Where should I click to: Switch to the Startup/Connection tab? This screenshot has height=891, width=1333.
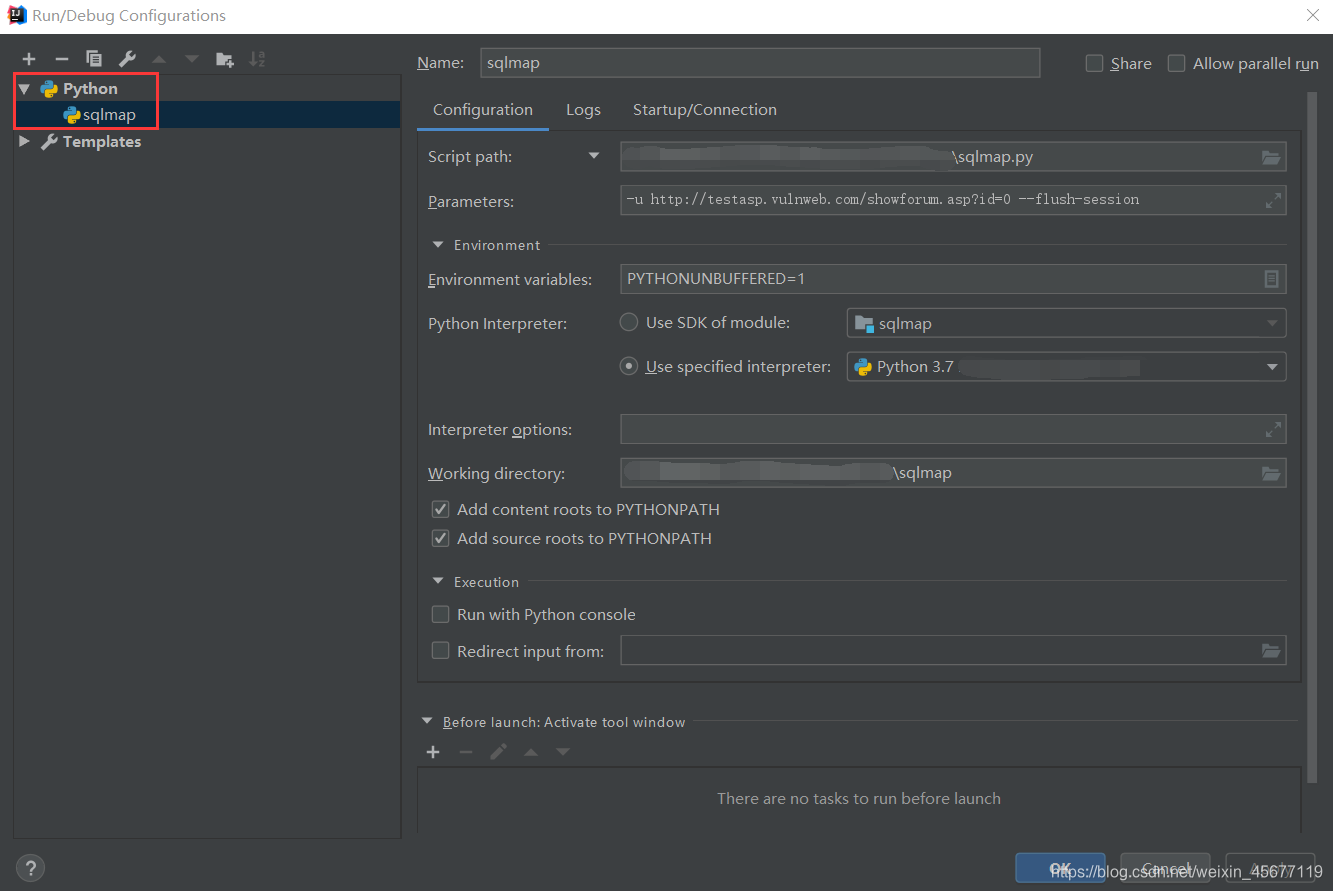705,110
